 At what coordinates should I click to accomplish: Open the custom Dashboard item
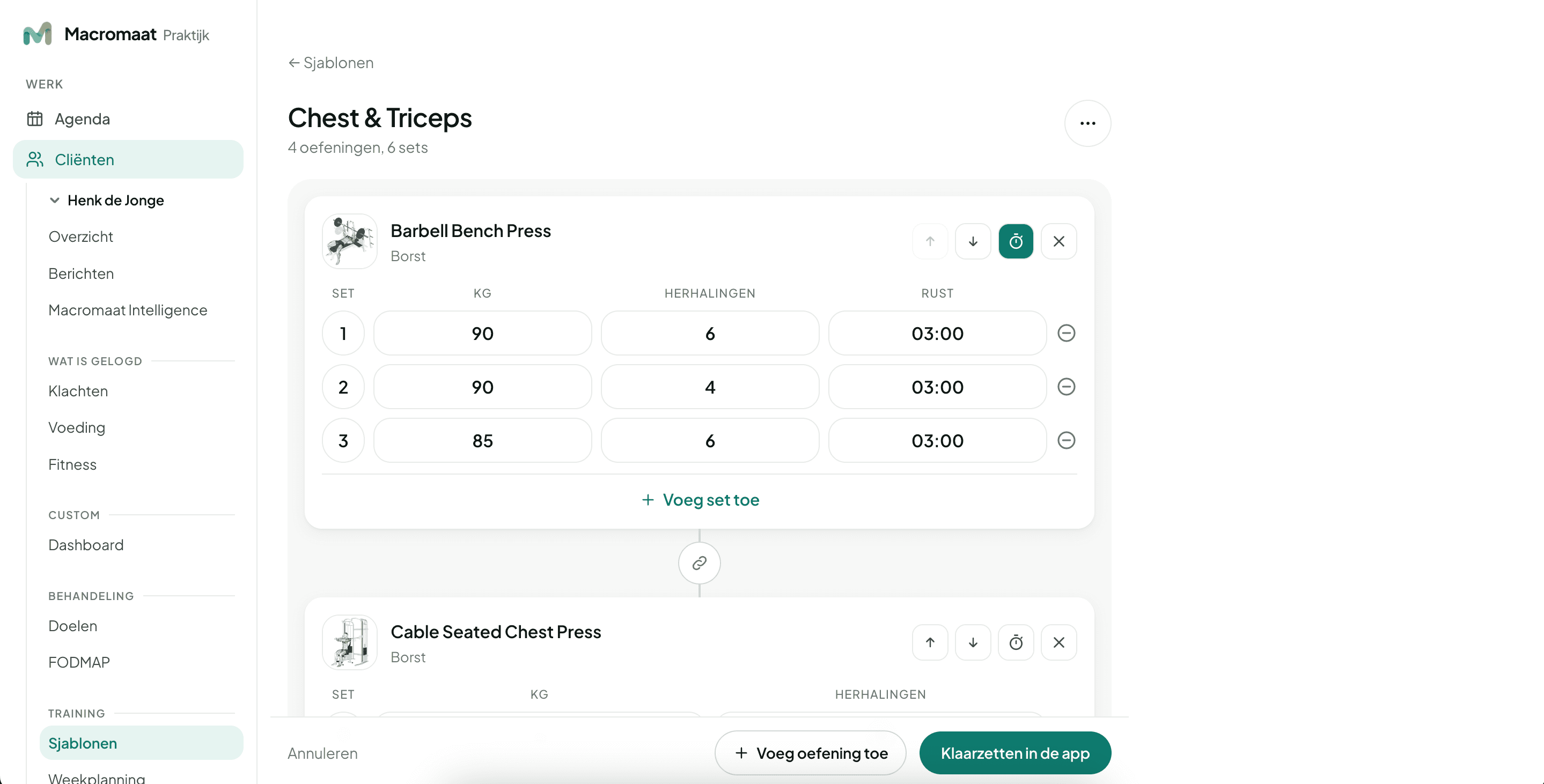tap(86, 545)
